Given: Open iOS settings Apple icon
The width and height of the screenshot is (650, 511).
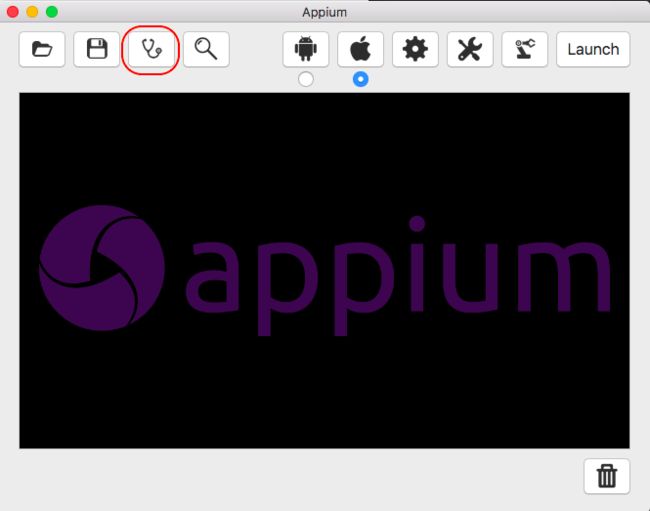Looking at the screenshot, I should pos(361,49).
